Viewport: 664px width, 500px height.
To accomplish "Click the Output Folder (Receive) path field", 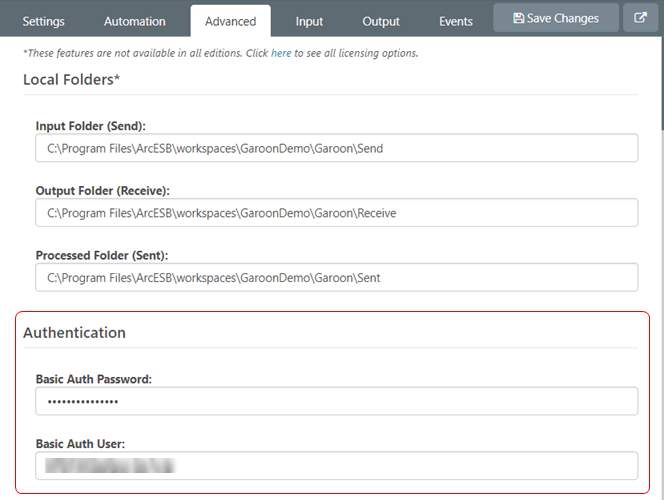I will (x=336, y=212).
